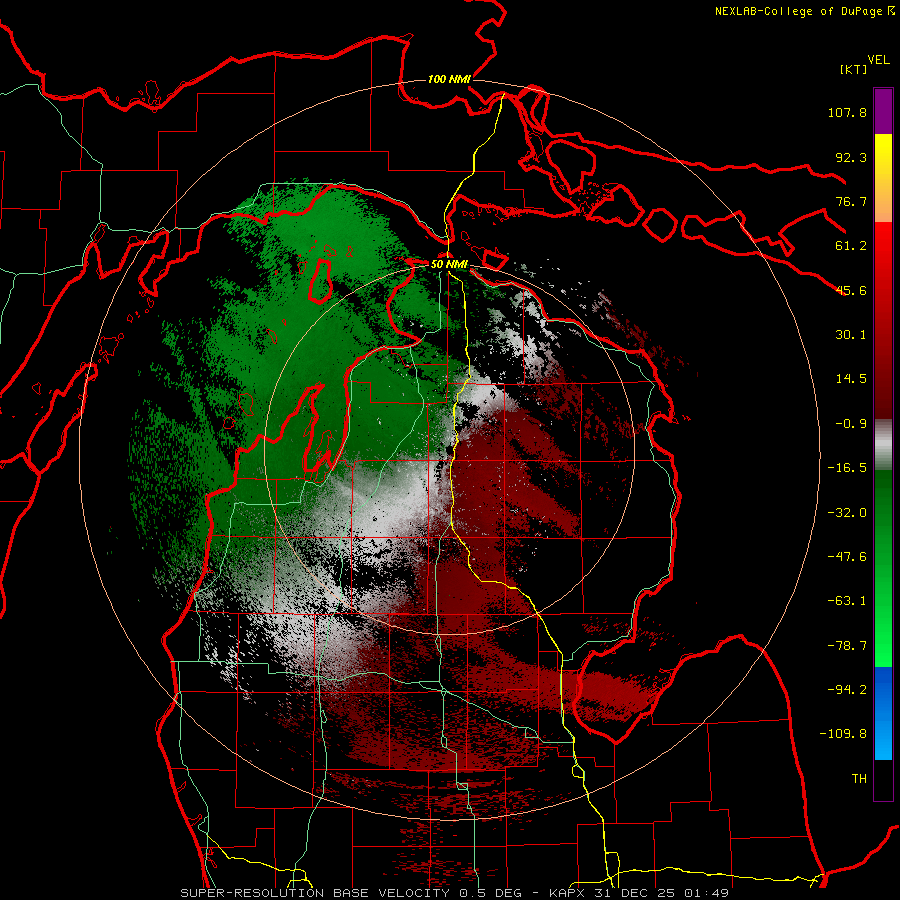Click the [KT] units label
This screenshot has width=900, height=900.
(854, 69)
